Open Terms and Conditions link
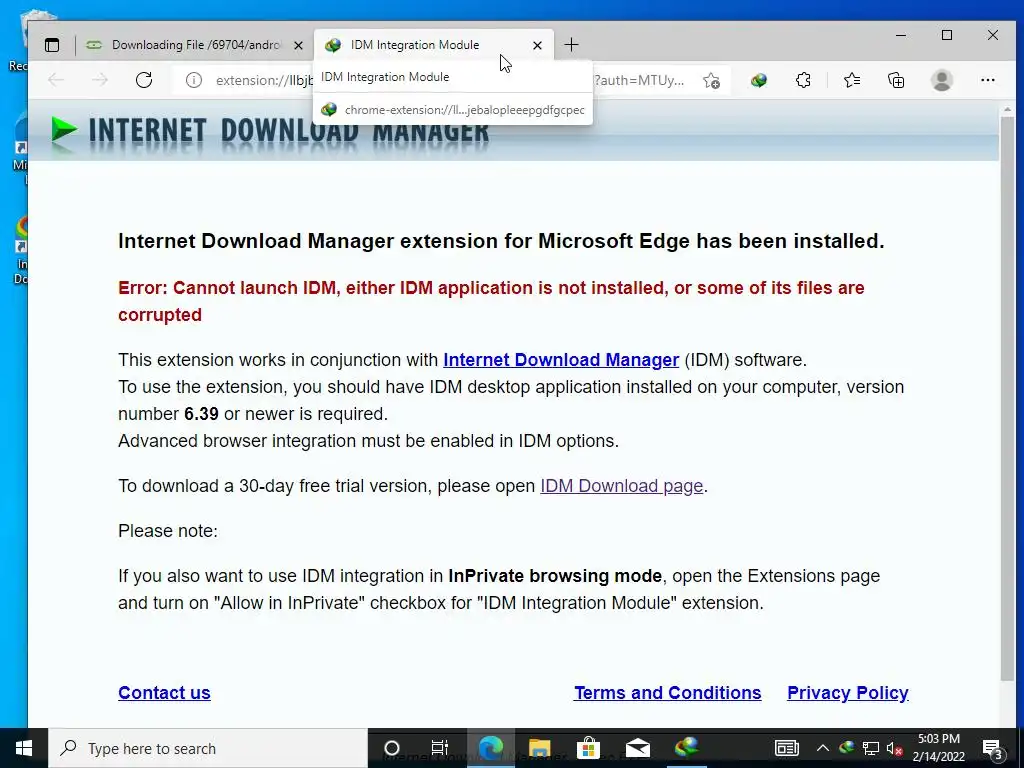This screenshot has height=768, width=1024. [x=667, y=693]
